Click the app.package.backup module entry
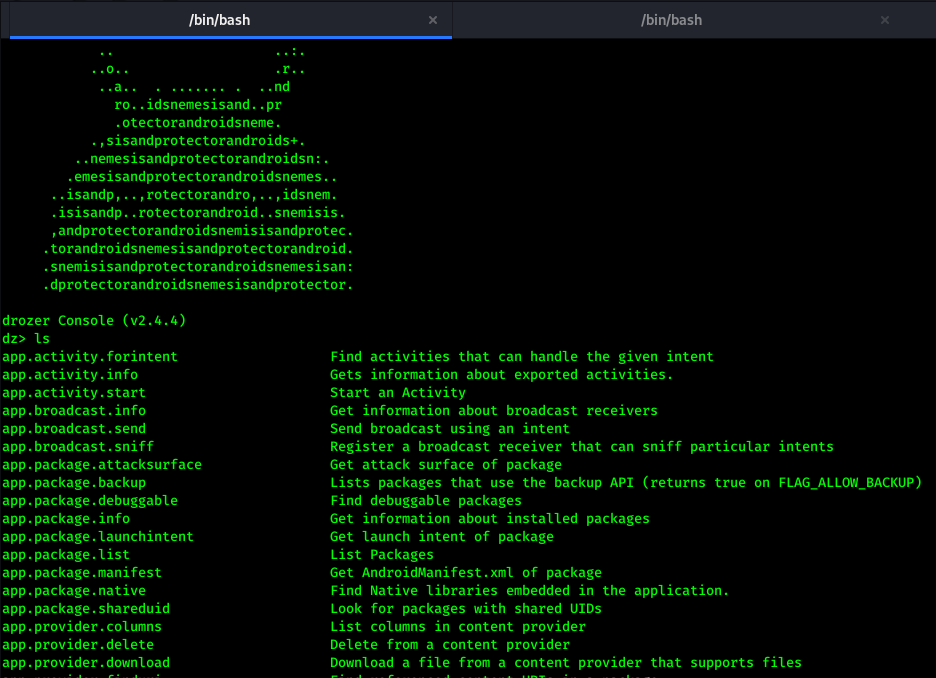Image resolution: width=936 pixels, height=678 pixels. [x=74, y=483]
